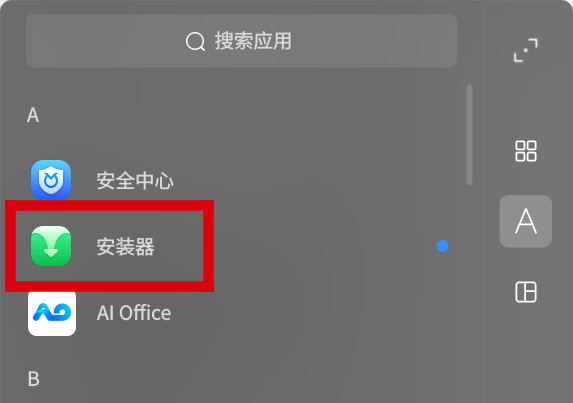The height and width of the screenshot is (403, 573).
Task: Switch launcher to fullscreen mode icon
Action: pos(525,50)
